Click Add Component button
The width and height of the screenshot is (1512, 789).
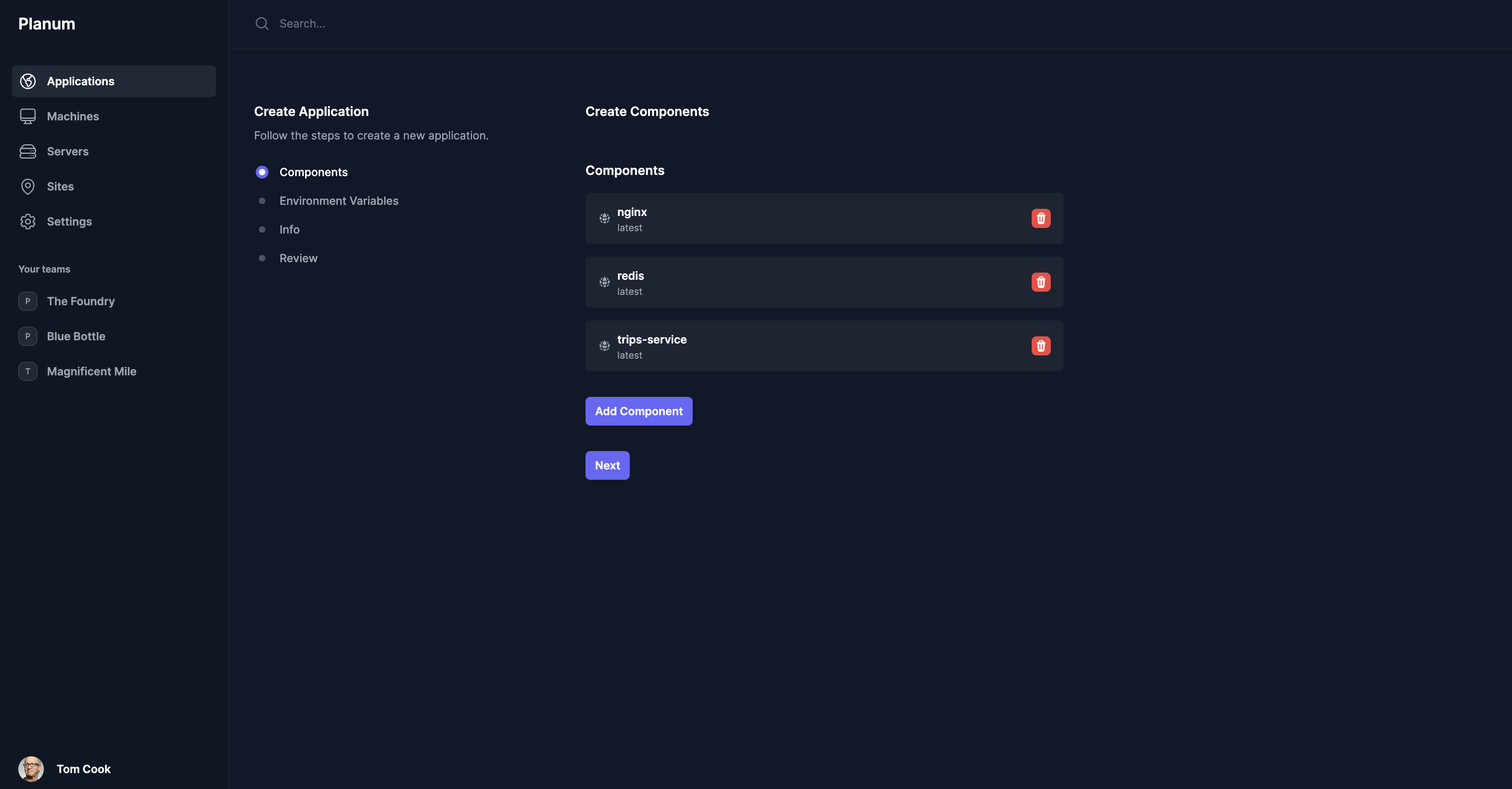tap(638, 412)
